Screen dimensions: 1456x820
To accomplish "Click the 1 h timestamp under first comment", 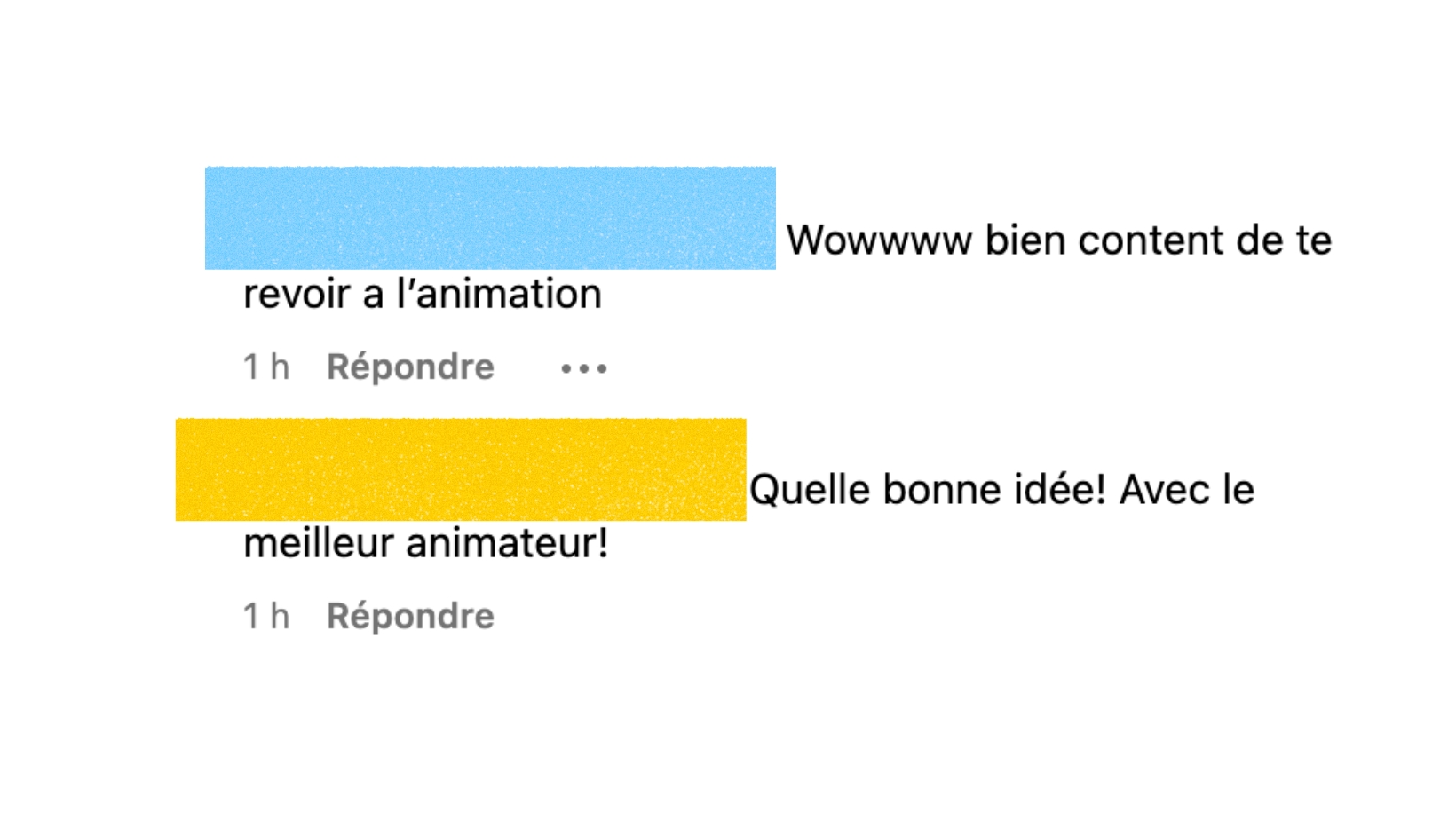I will point(265,367).
